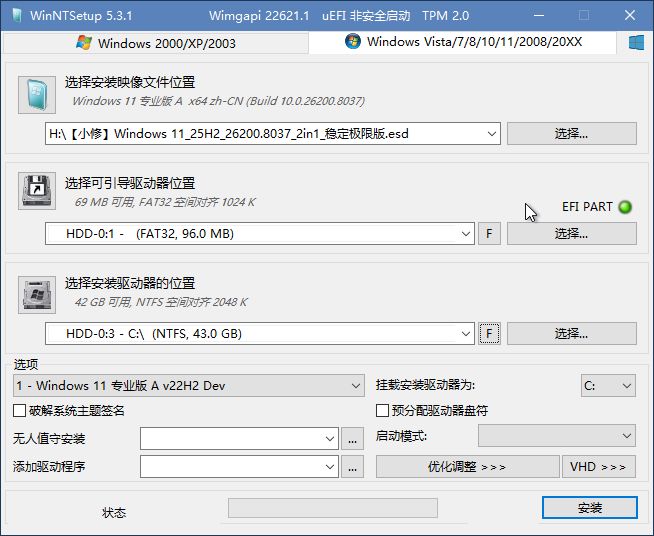Expand the 添加驱动程序 drivers dropdown
The image size is (654, 536).
pos(330,467)
